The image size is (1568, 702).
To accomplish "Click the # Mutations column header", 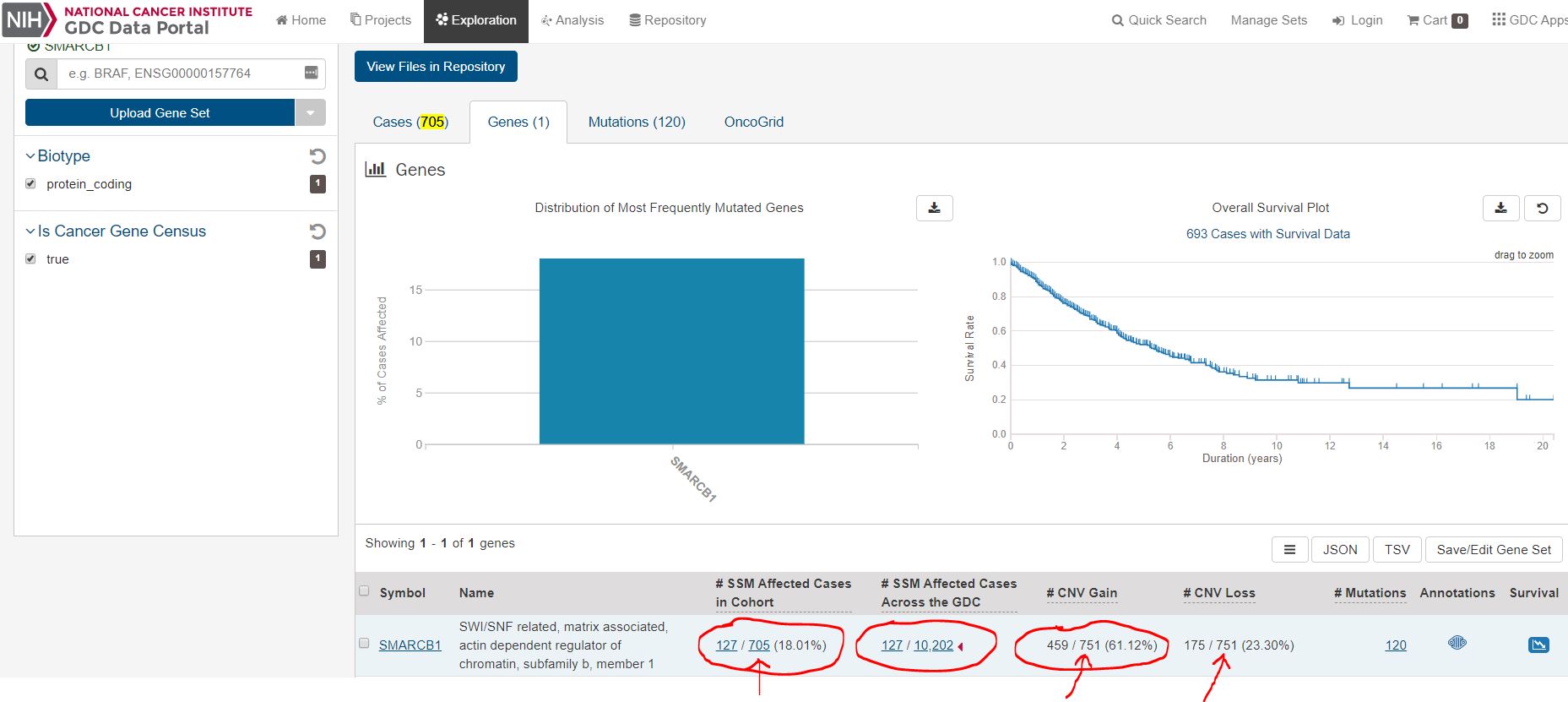I will (1370, 593).
